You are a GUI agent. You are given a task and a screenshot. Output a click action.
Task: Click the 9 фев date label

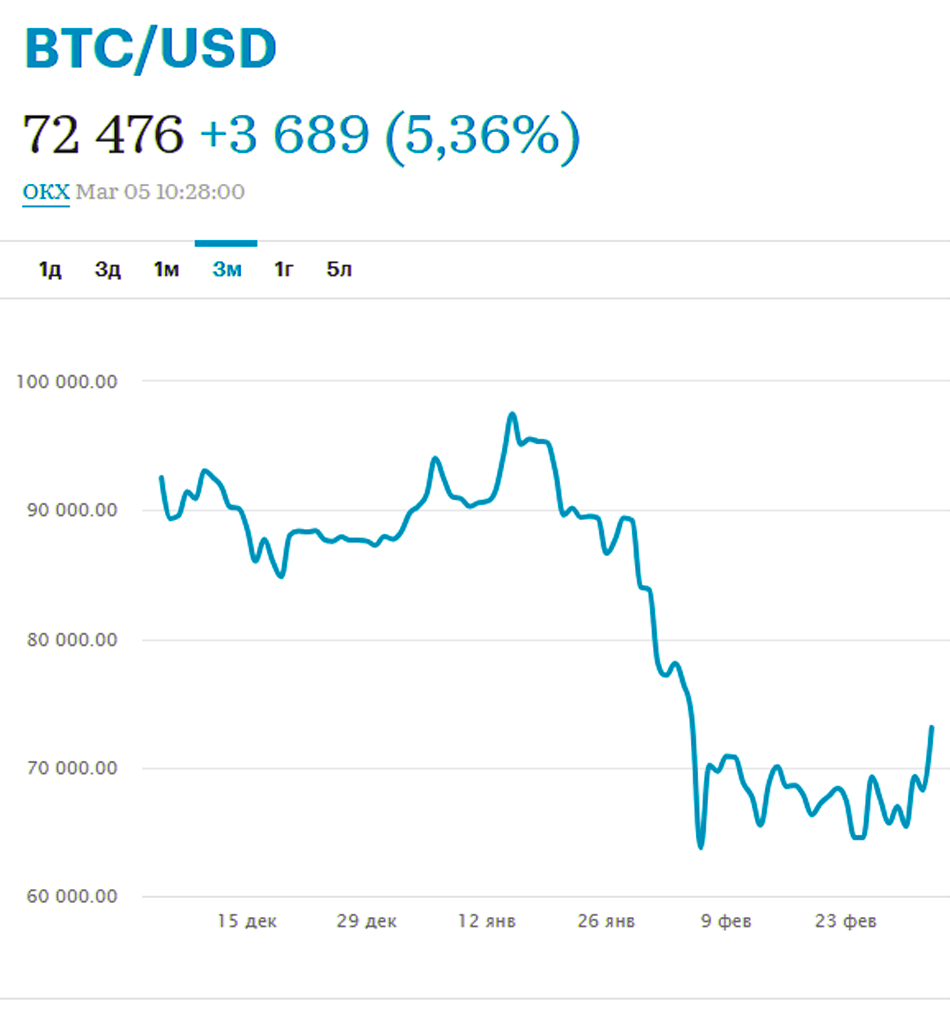click(726, 921)
